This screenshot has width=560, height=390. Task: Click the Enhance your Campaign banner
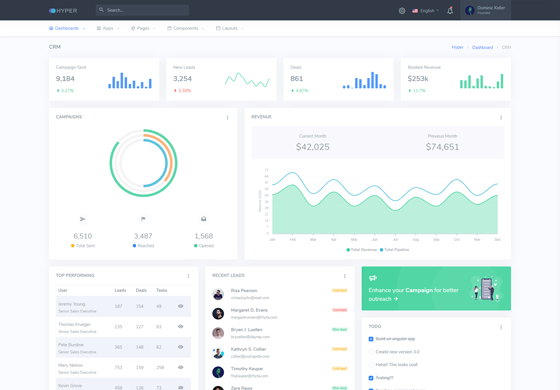pos(436,288)
